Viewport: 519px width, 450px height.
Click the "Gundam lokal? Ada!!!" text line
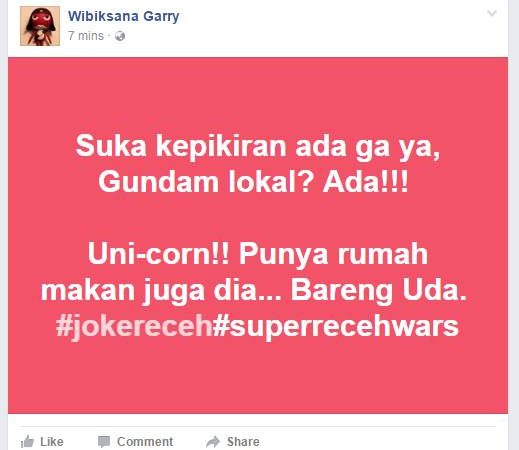(x=253, y=182)
